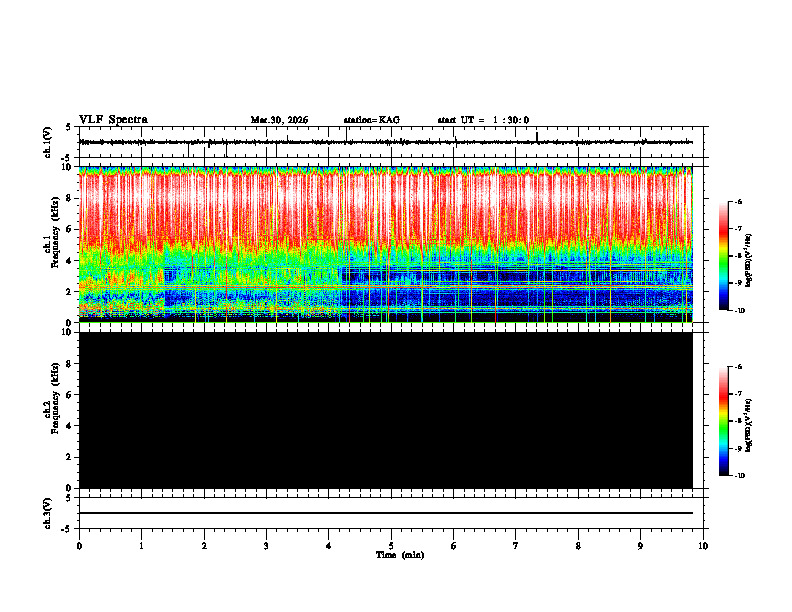Select the ch.2 spectrogram colour scale bar
The height and width of the screenshot is (612, 792).
tap(724, 421)
